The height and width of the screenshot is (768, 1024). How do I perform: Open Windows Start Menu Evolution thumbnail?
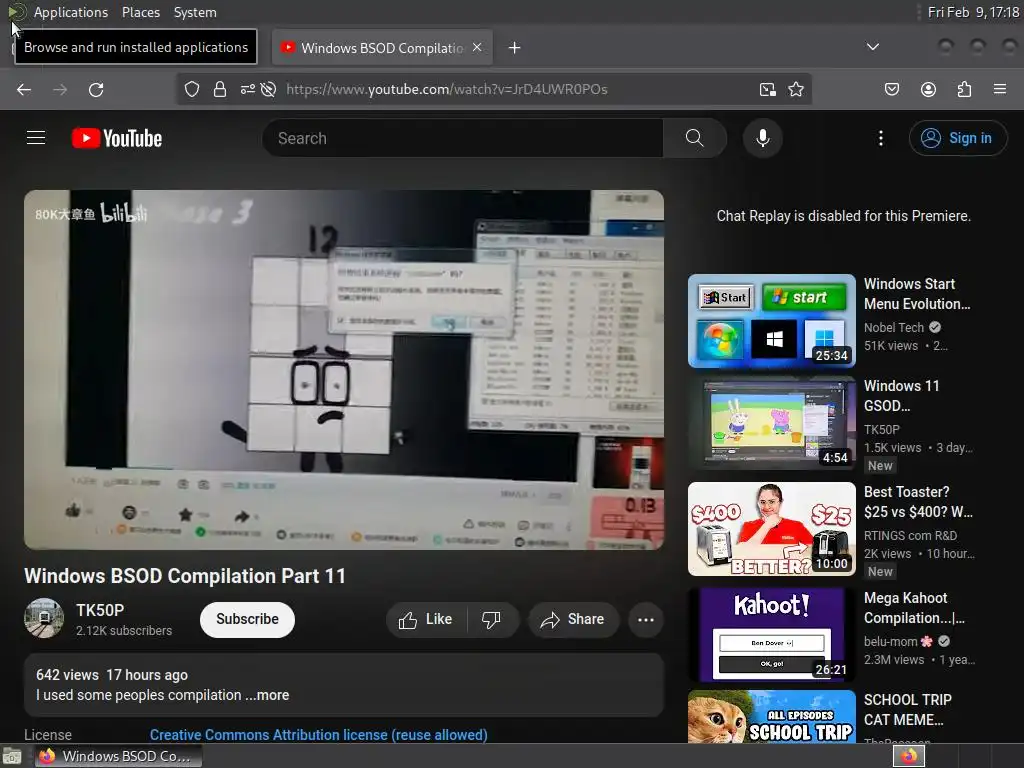(772, 321)
